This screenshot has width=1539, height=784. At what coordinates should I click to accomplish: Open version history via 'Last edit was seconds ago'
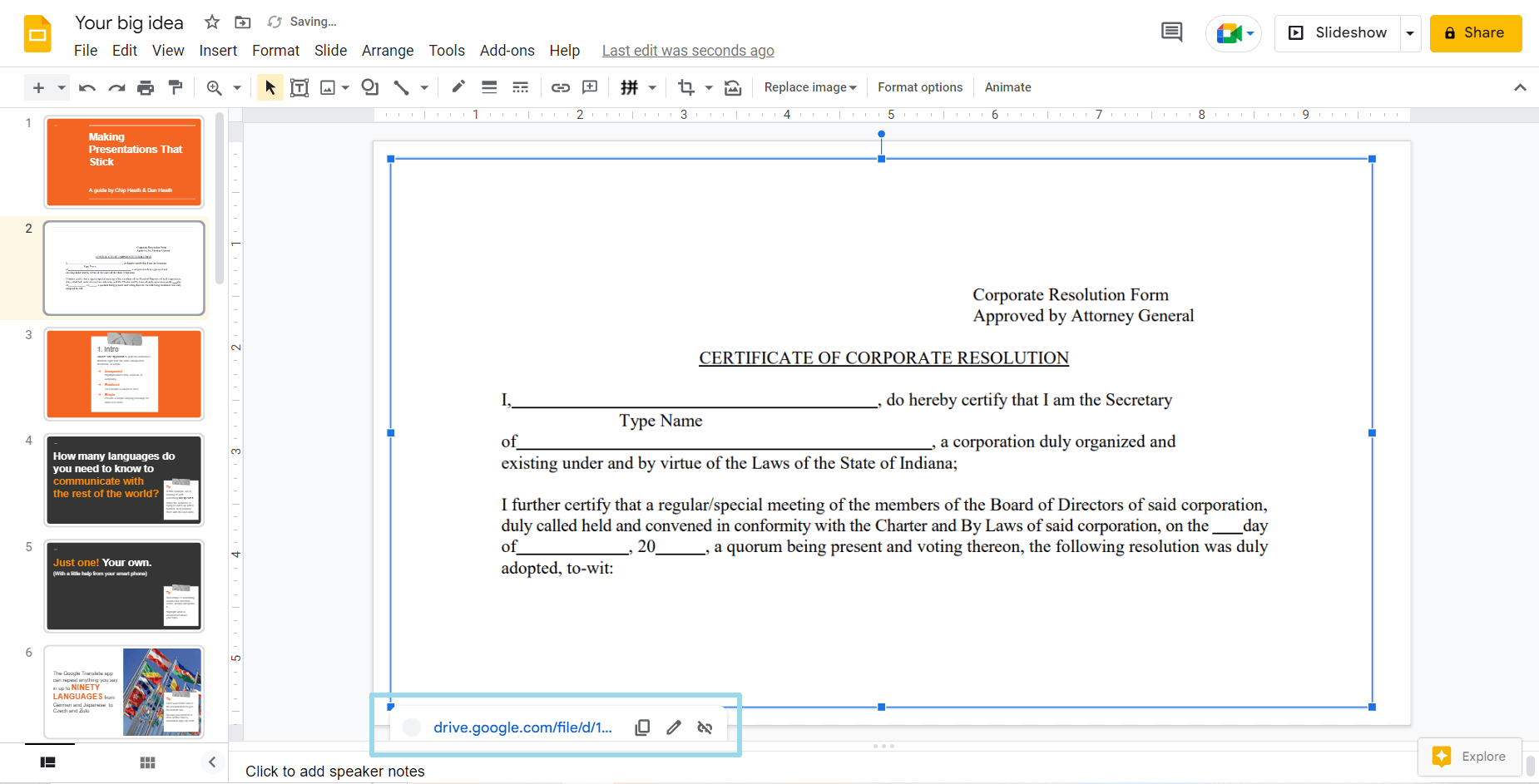(x=688, y=51)
